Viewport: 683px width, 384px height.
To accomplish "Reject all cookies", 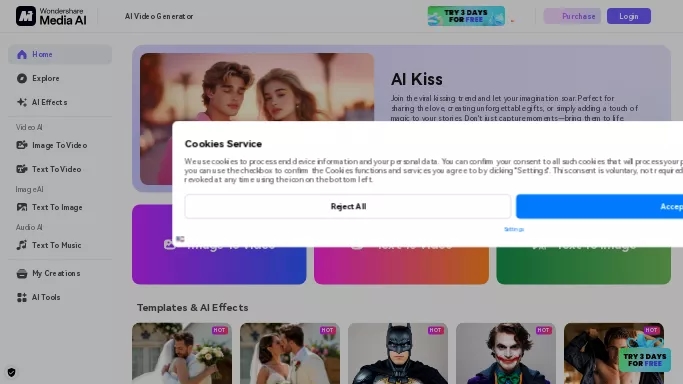I will [348, 206].
